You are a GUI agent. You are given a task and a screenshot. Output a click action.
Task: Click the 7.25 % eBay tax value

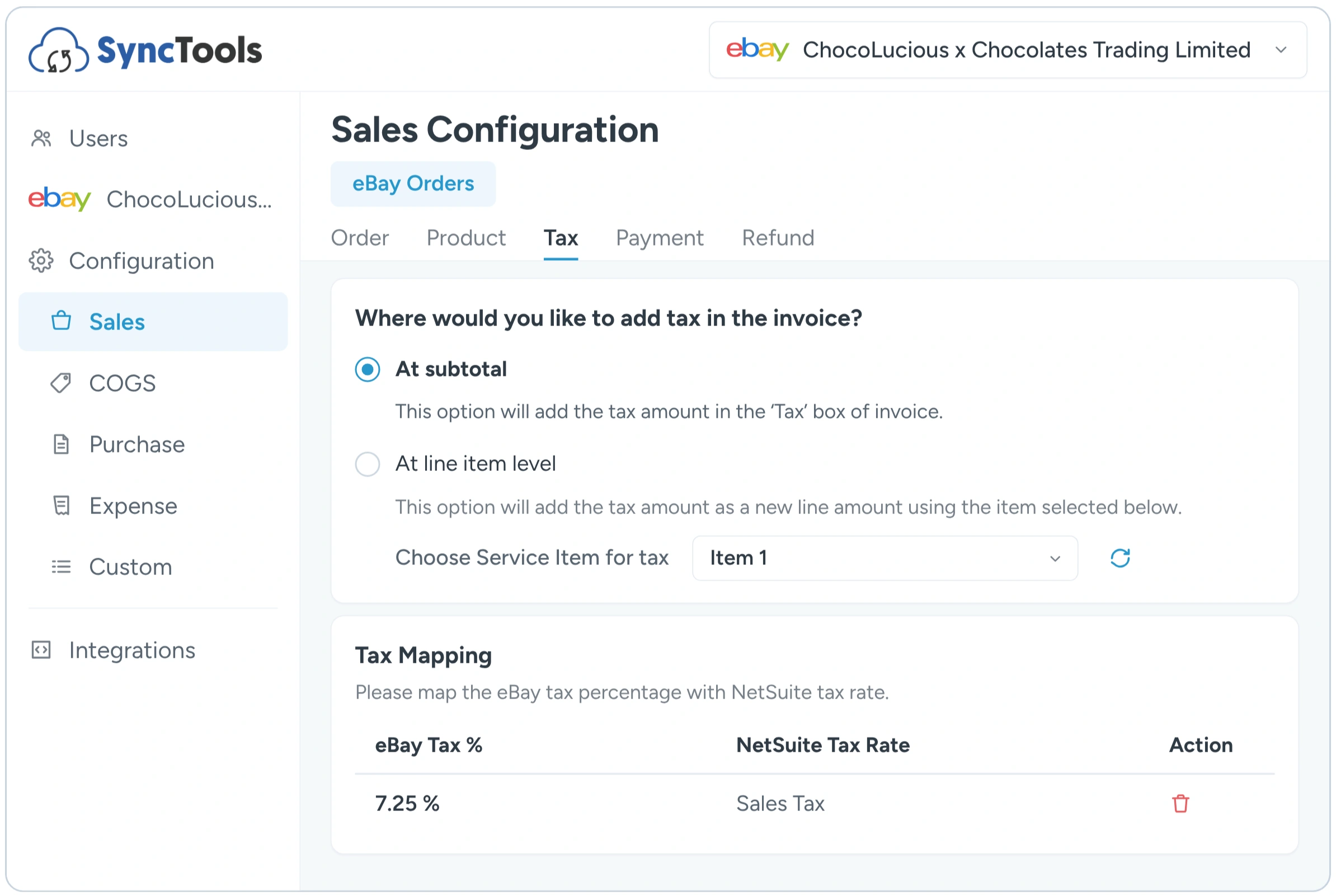[x=407, y=804]
